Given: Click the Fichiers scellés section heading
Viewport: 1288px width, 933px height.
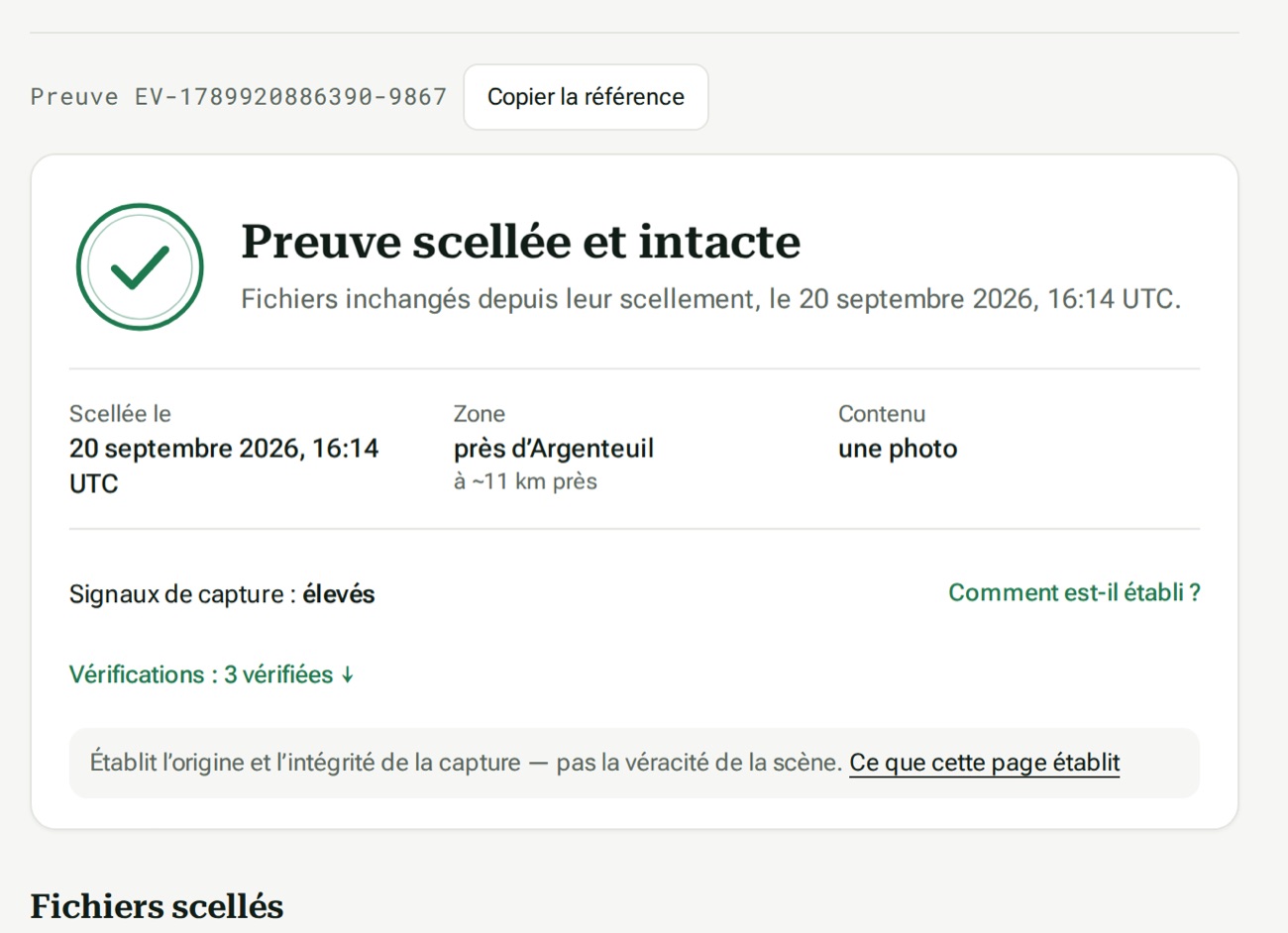Looking at the screenshot, I should pyautogui.click(x=157, y=906).
